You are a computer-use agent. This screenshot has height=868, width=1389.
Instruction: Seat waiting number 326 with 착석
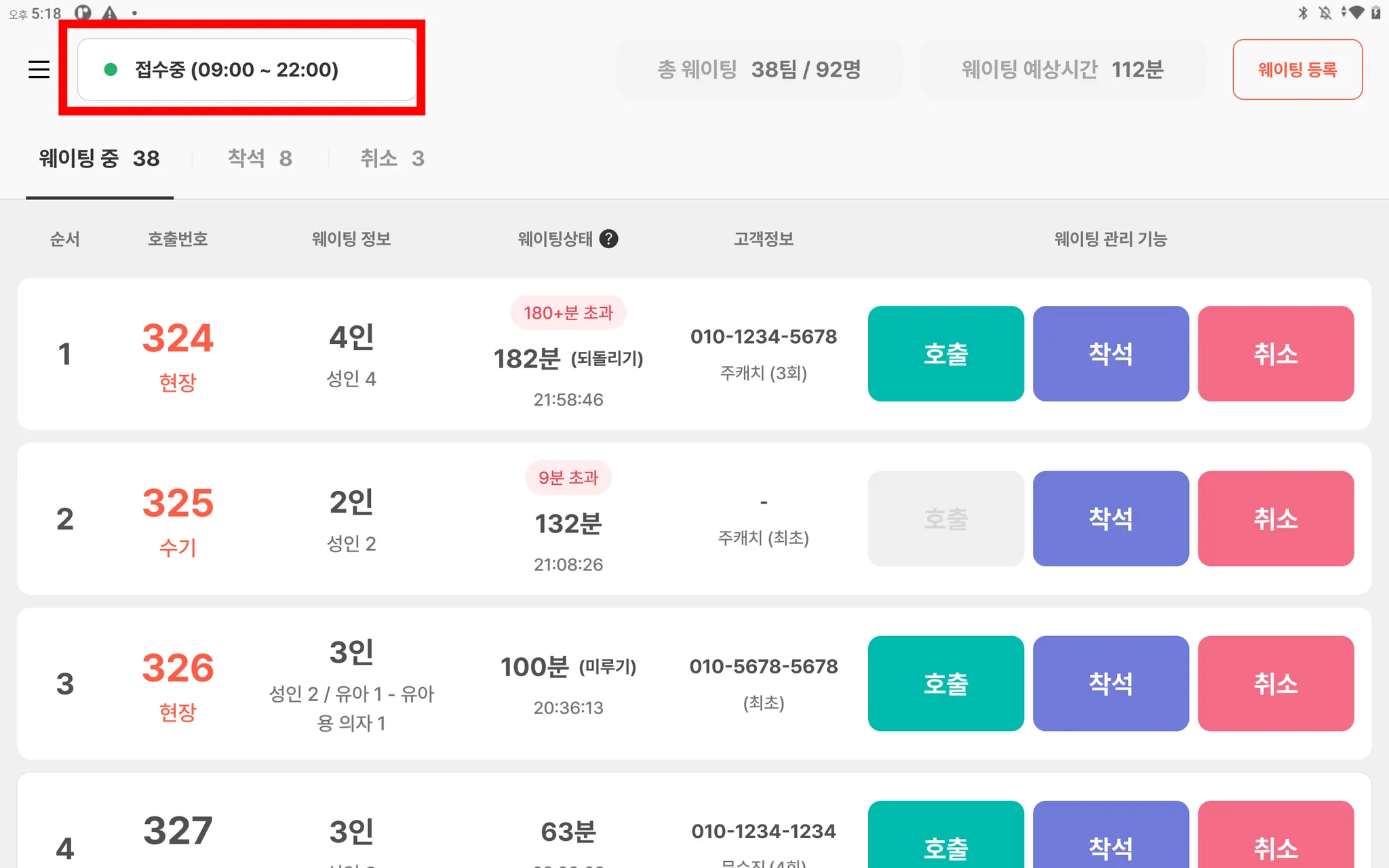1110,684
